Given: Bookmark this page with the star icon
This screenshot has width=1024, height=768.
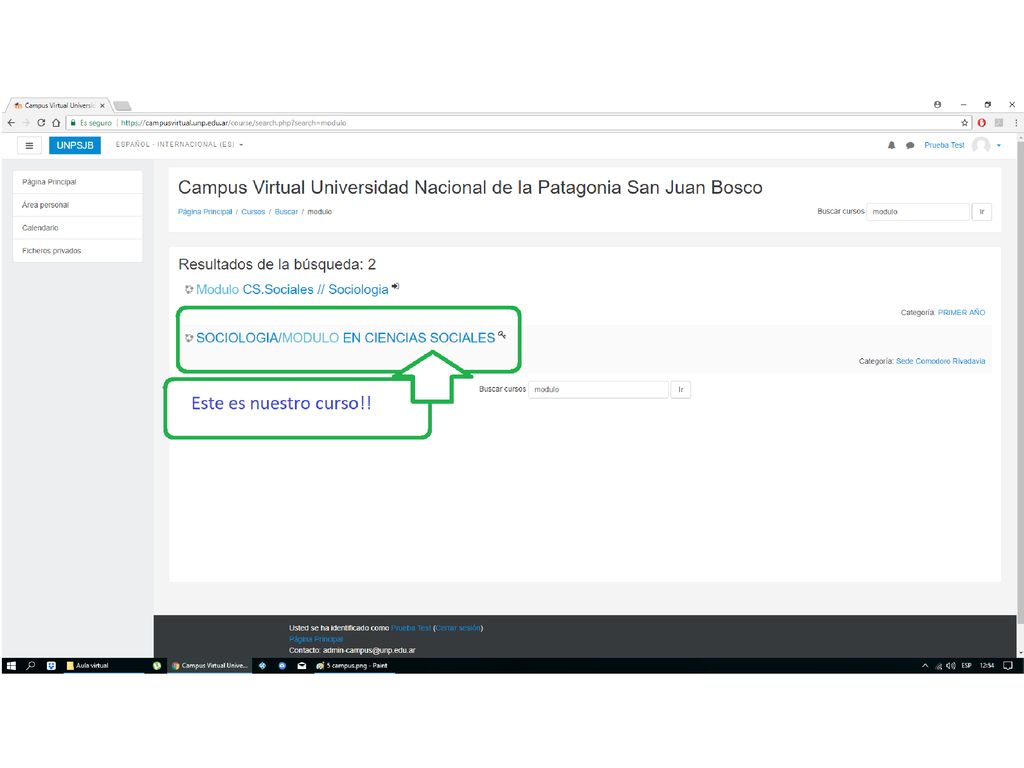Looking at the screenshot, I should [965, 123].
